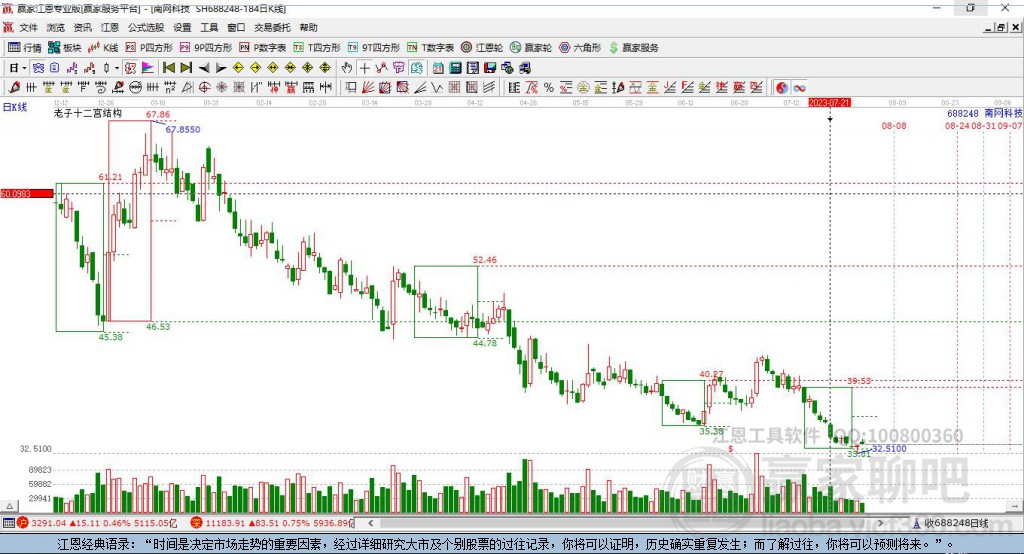Open the 赢家轮 wheel tool
1024x554 pixels.
(531, 47)
